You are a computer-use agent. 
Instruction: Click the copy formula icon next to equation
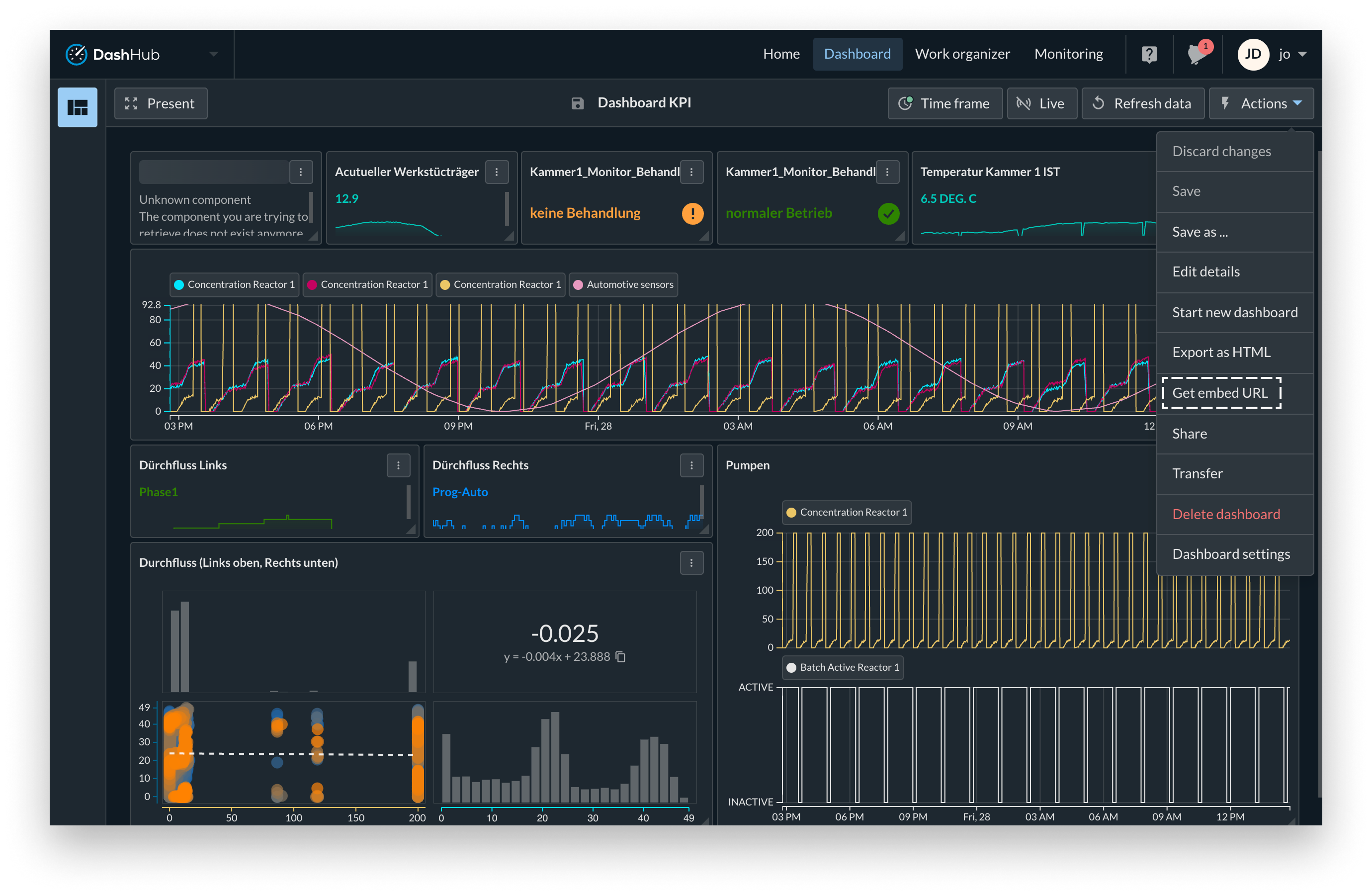pos(621,657)
